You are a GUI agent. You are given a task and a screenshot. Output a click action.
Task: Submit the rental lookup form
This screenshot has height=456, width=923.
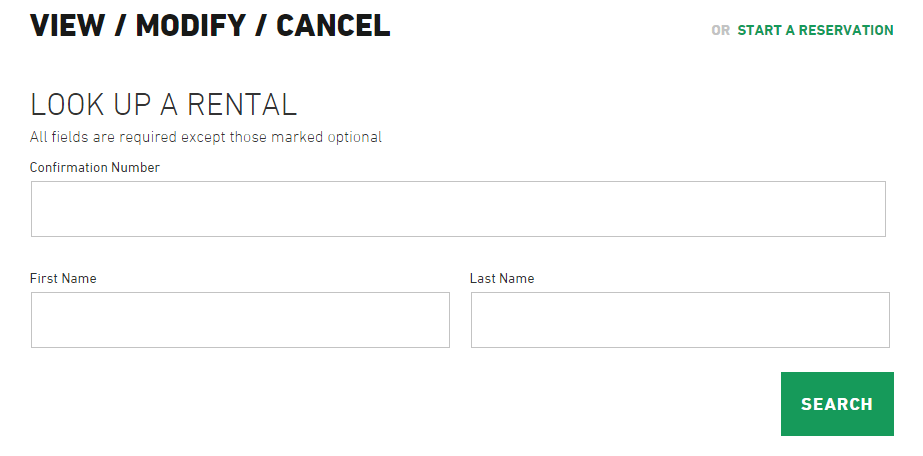coord(836,404)
